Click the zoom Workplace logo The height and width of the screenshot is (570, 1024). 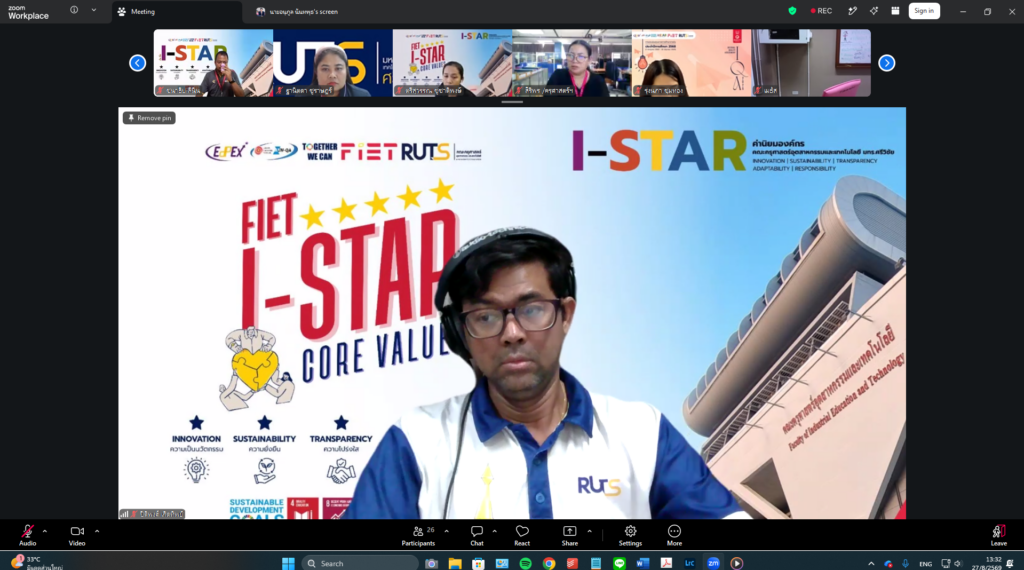pyautogui.click(x=28, y=12)
